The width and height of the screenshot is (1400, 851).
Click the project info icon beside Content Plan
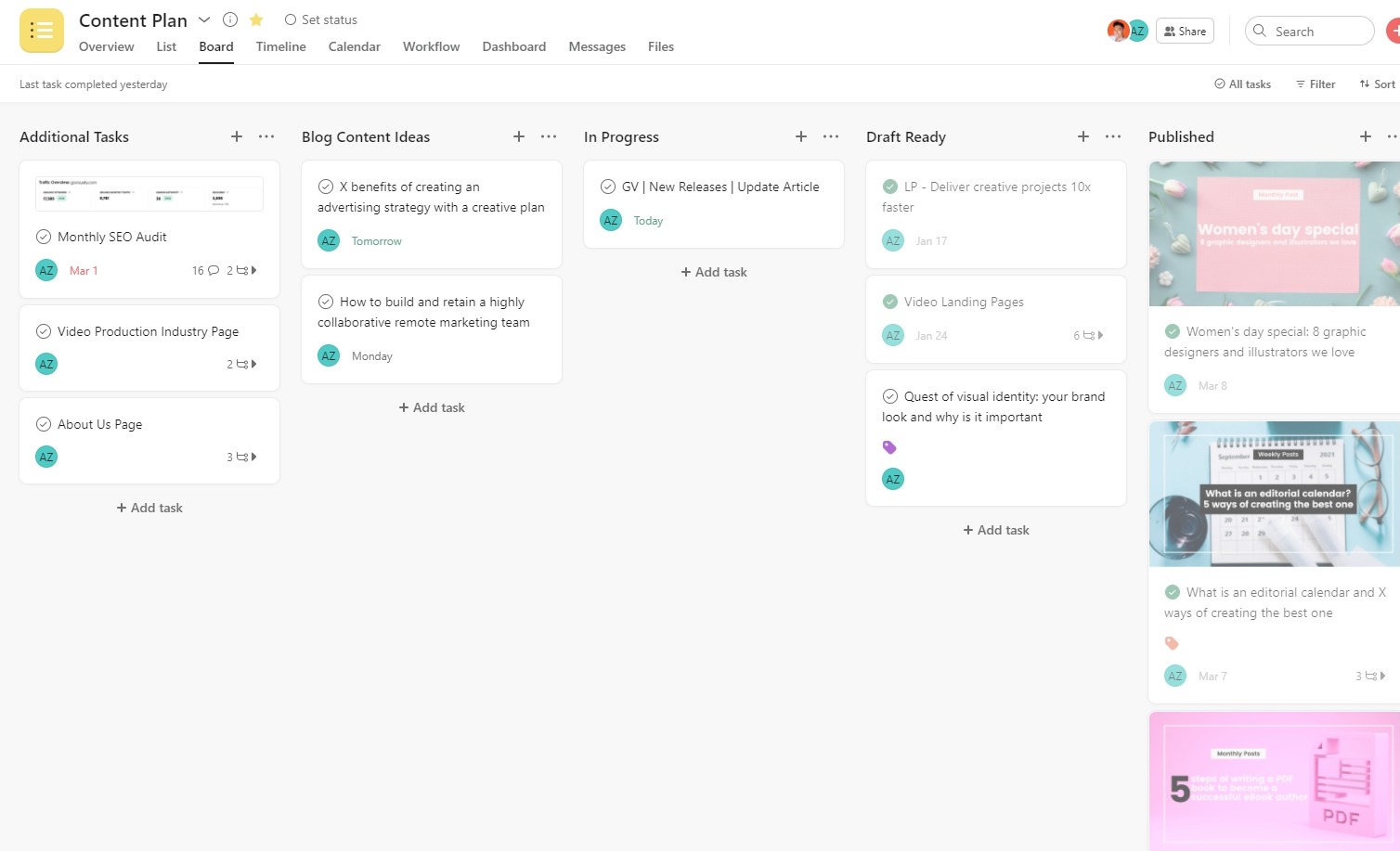(230, 19)
